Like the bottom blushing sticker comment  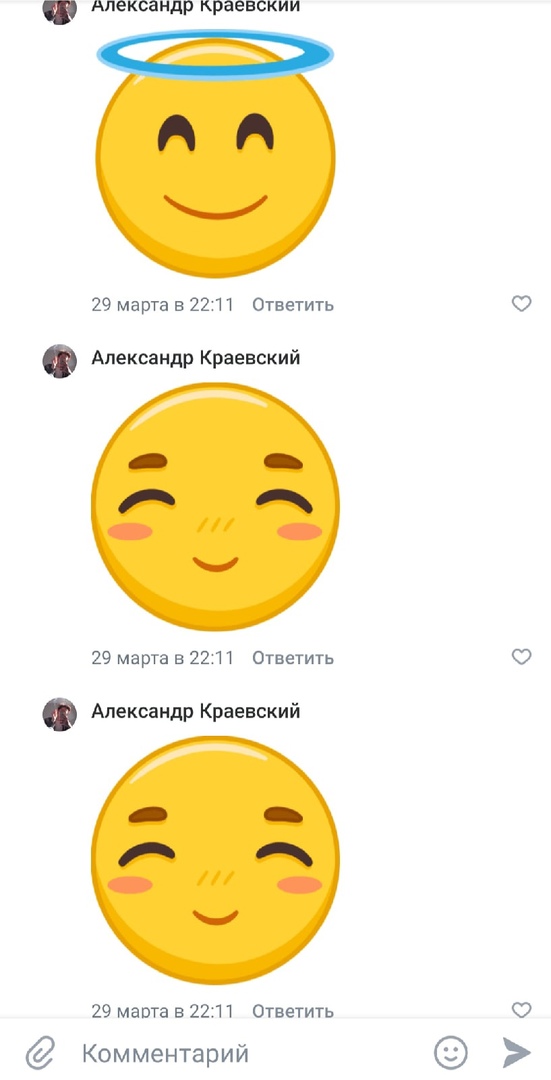(521, 1009)
